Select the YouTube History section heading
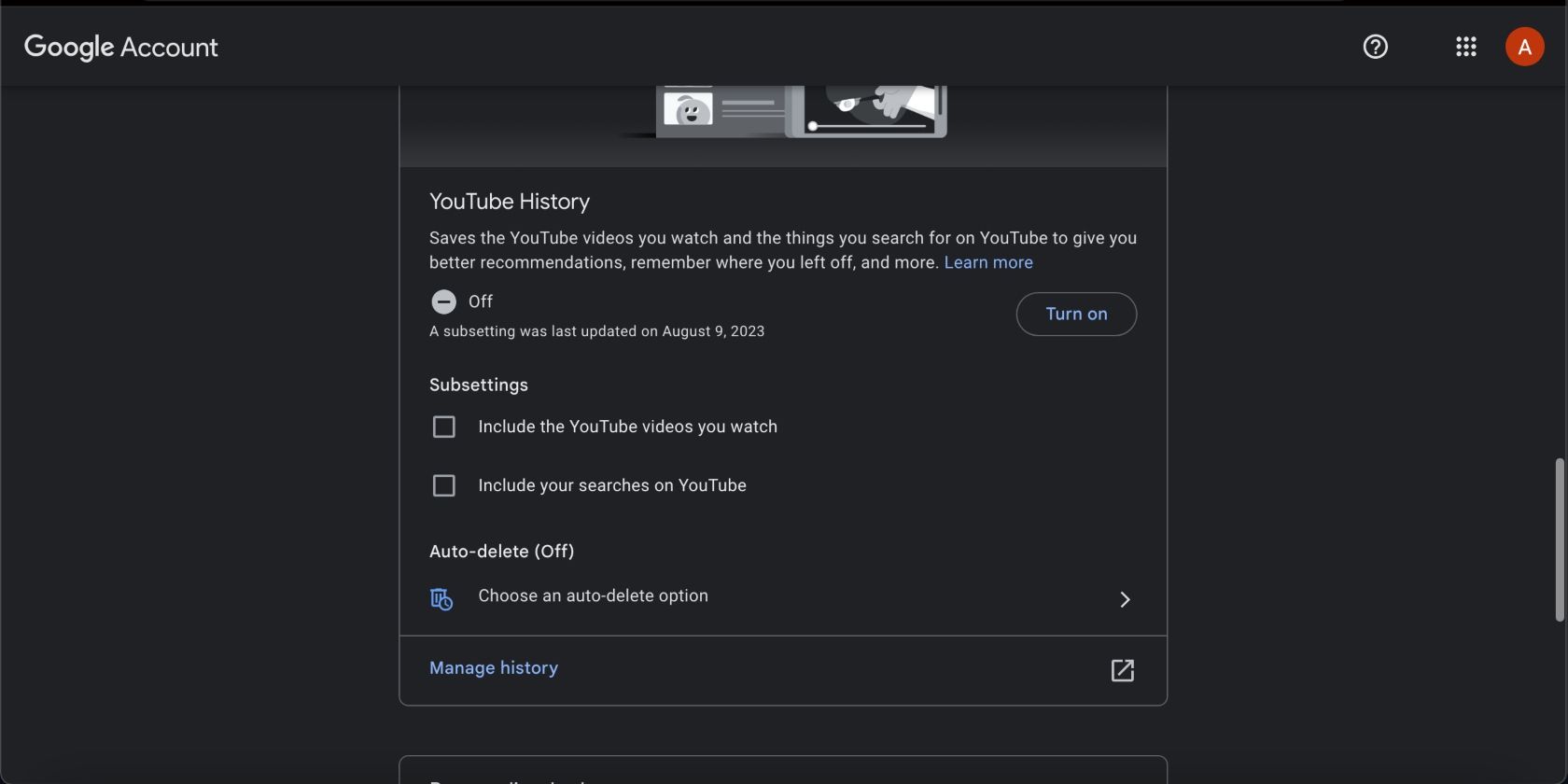Image resolution: width=1568 pixels, height=784 pixels. 510,201
